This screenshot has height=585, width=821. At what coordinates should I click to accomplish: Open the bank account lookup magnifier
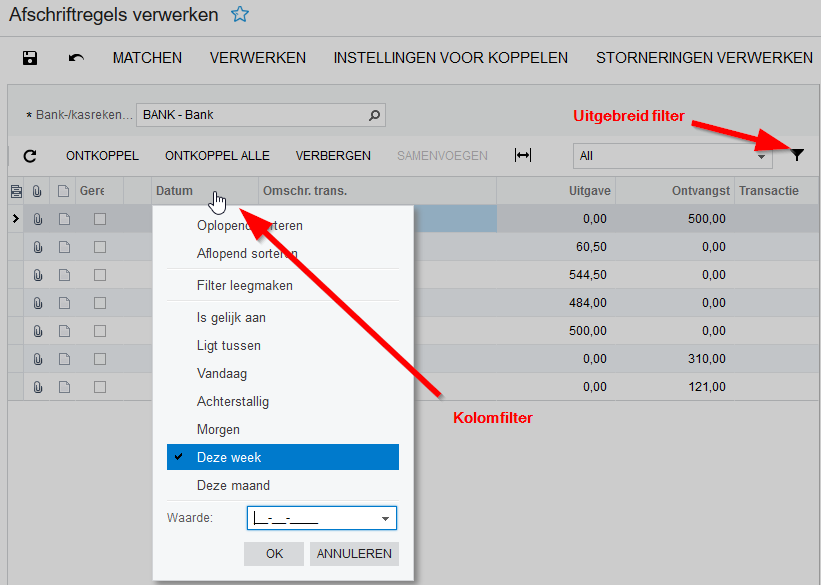[x=374, y=115]
